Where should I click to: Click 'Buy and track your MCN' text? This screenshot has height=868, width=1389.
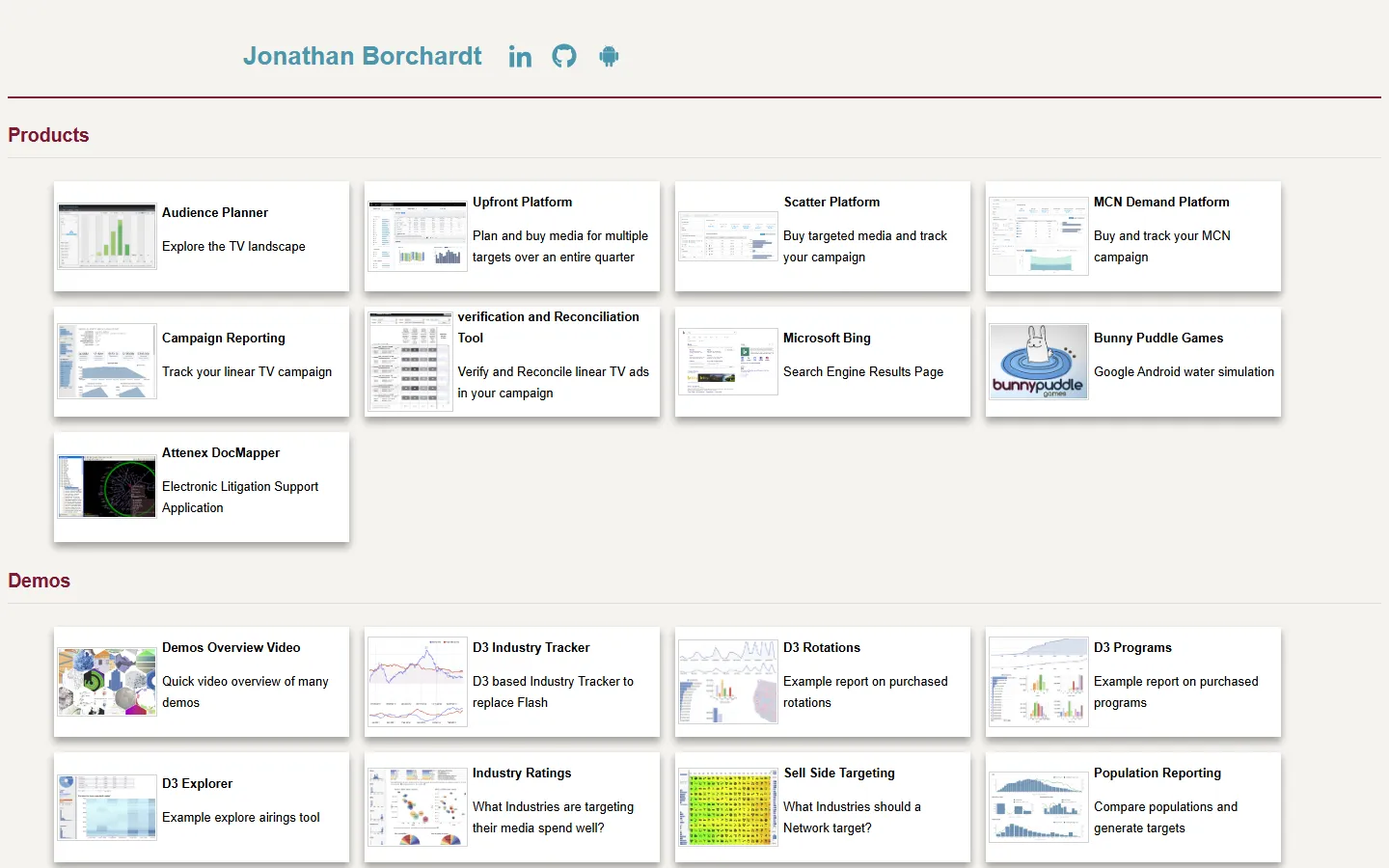click(x=1162, y=235)
